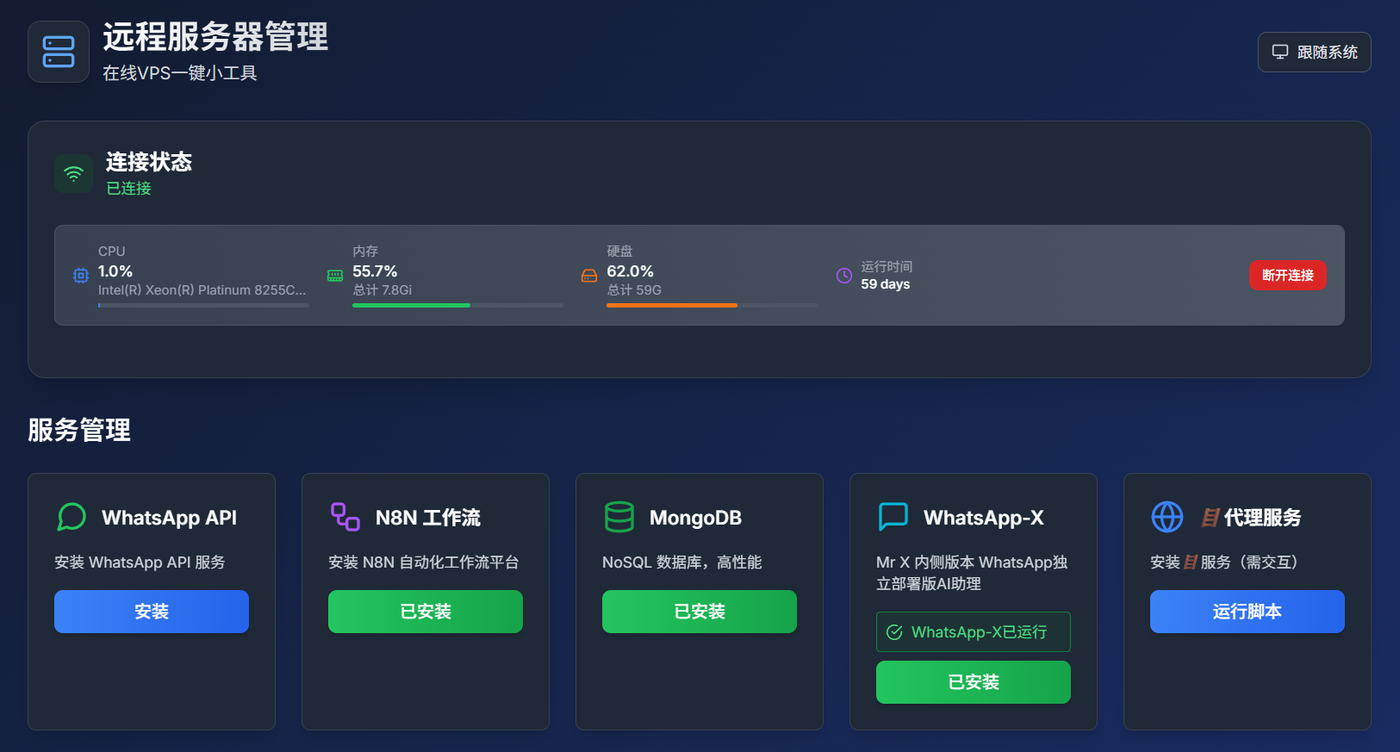Click the 运行时间 label
This screenshot has width=1400, height=752.
(887, 267)
